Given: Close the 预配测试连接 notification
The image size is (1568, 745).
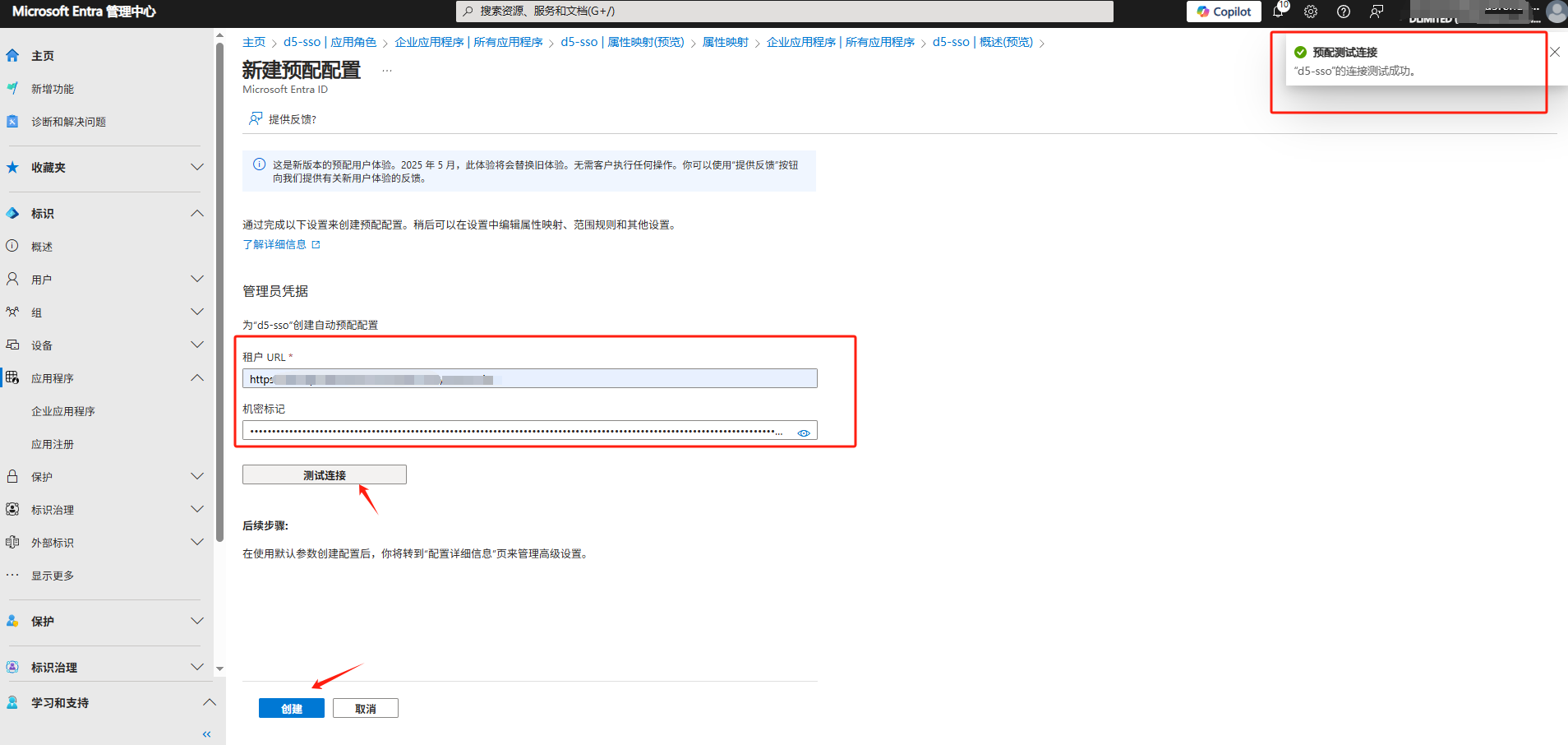Looking at the screenshot, I should (1554, 52).
